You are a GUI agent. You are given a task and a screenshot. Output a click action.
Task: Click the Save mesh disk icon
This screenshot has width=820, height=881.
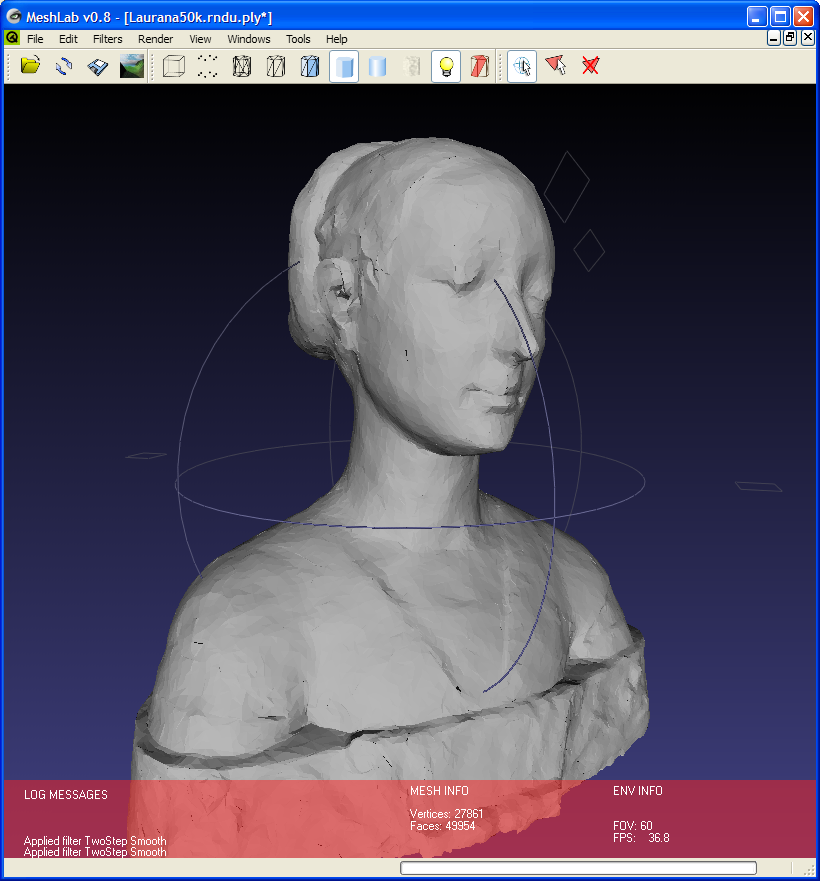click(x=97, y=67)
